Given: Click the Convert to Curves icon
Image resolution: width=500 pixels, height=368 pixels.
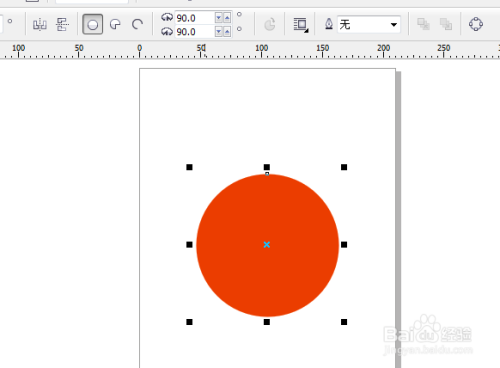Looking at the screenshot, I should (x=476, y=24).
